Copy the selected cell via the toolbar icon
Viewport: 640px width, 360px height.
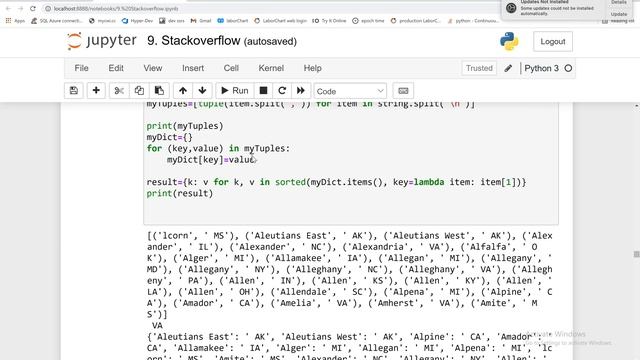click(x=139, y=91)
